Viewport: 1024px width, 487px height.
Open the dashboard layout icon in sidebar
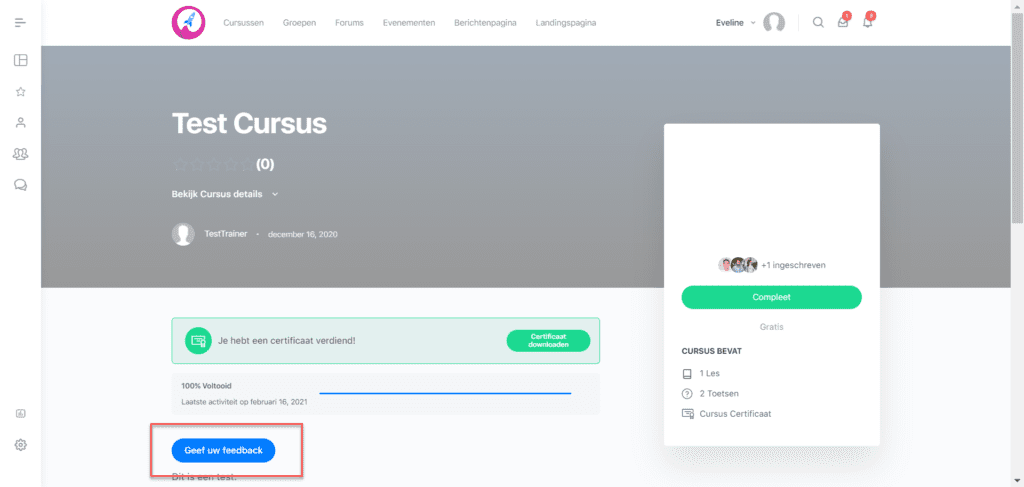[x=20, y=60]
